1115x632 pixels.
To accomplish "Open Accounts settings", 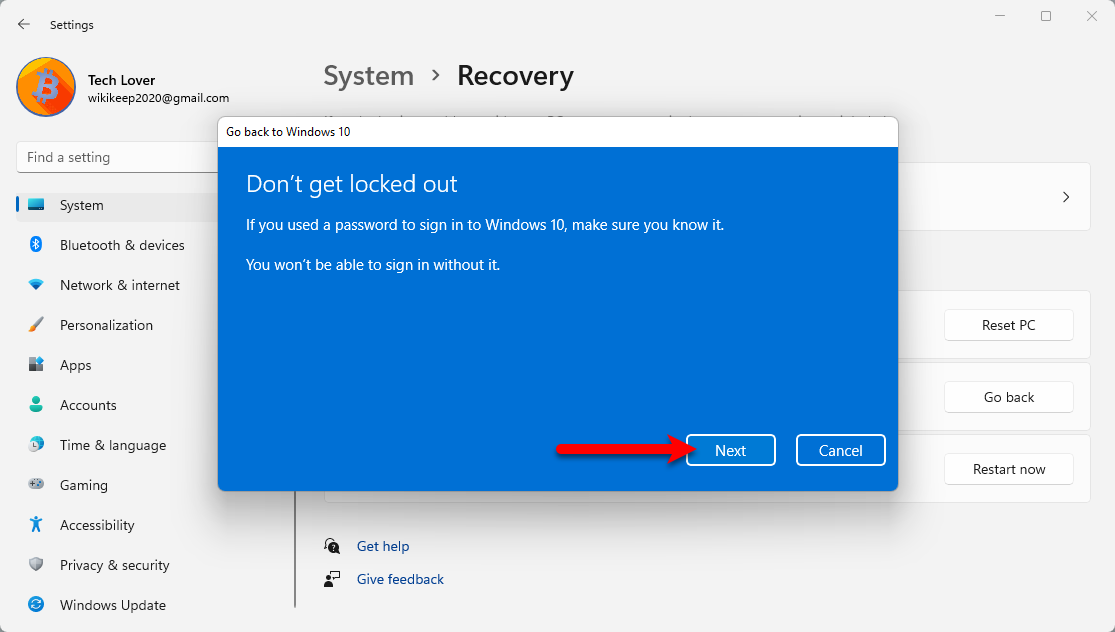I will [x=88, y=405].
